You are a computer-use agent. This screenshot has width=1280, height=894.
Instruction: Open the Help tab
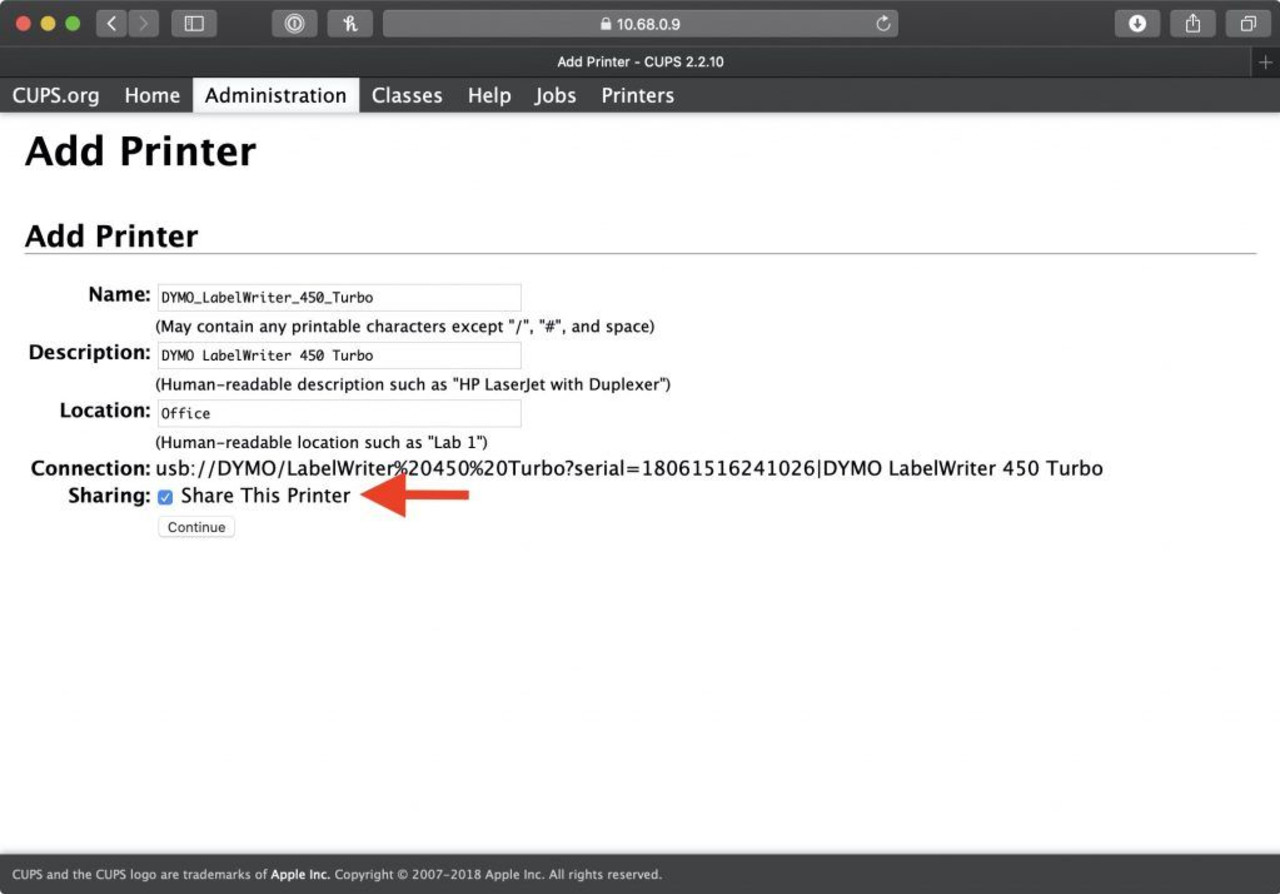pyautogui.click(x=489, y=96)
